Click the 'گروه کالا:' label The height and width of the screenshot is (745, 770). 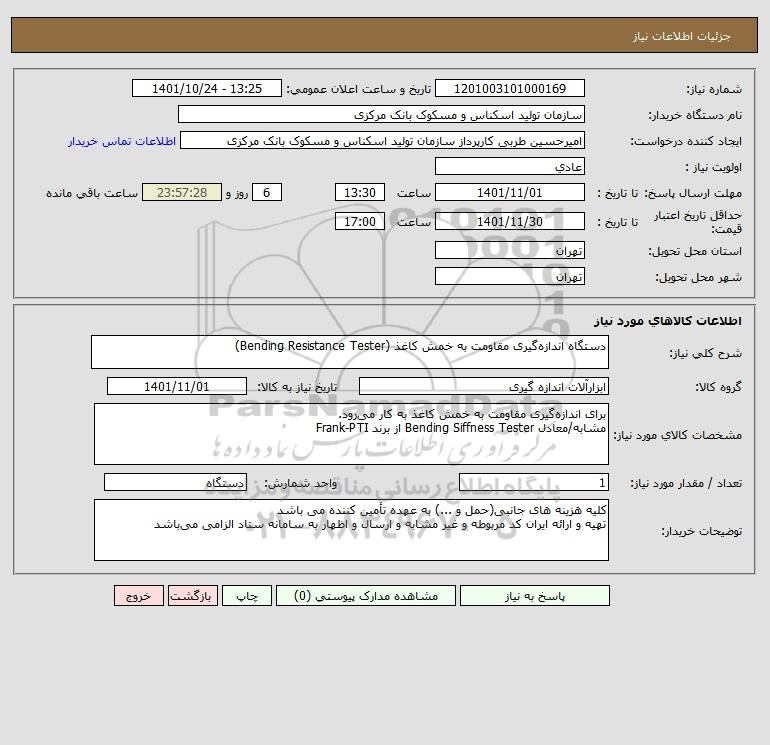pyautogui.click(x=718, y=387)
